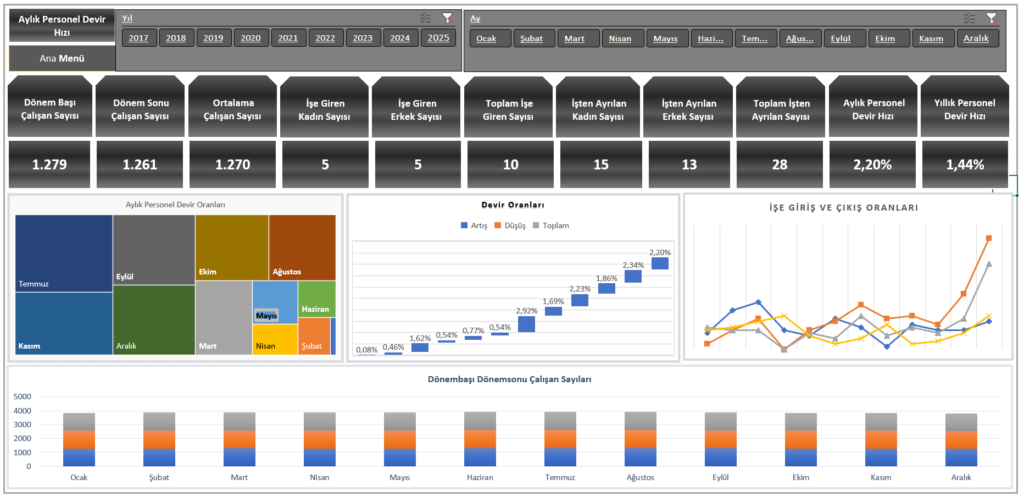
Task: Choose the Aralık month slicer button
Action: (x=978, y=39)
